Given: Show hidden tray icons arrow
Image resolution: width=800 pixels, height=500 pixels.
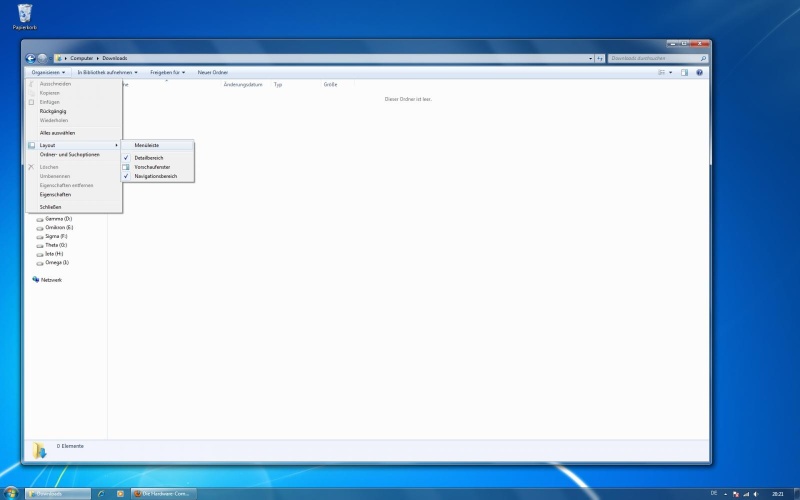Looking at the screenshot, I should tap(725, 494).
